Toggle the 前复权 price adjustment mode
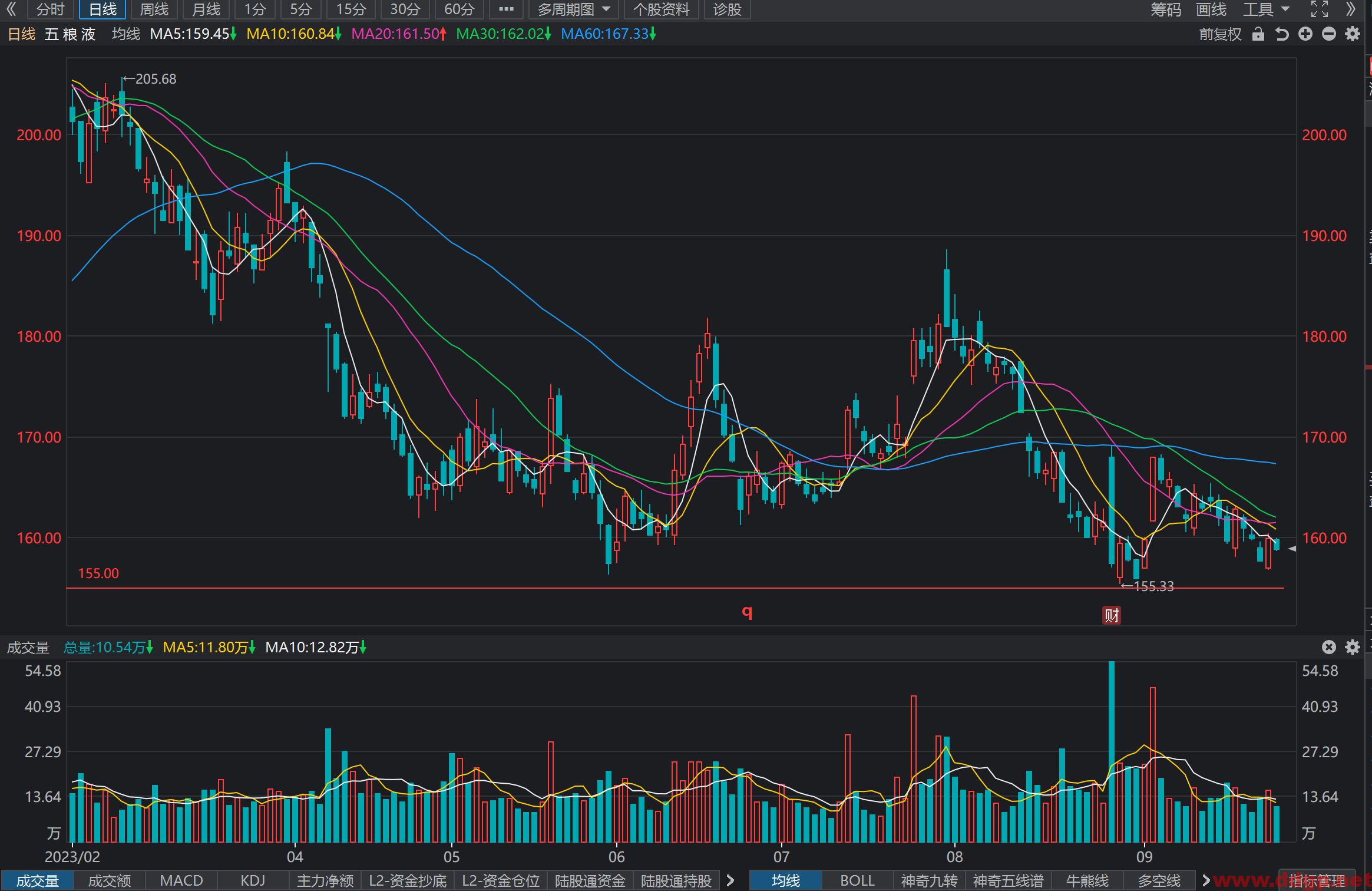 tap(1220, 34)
